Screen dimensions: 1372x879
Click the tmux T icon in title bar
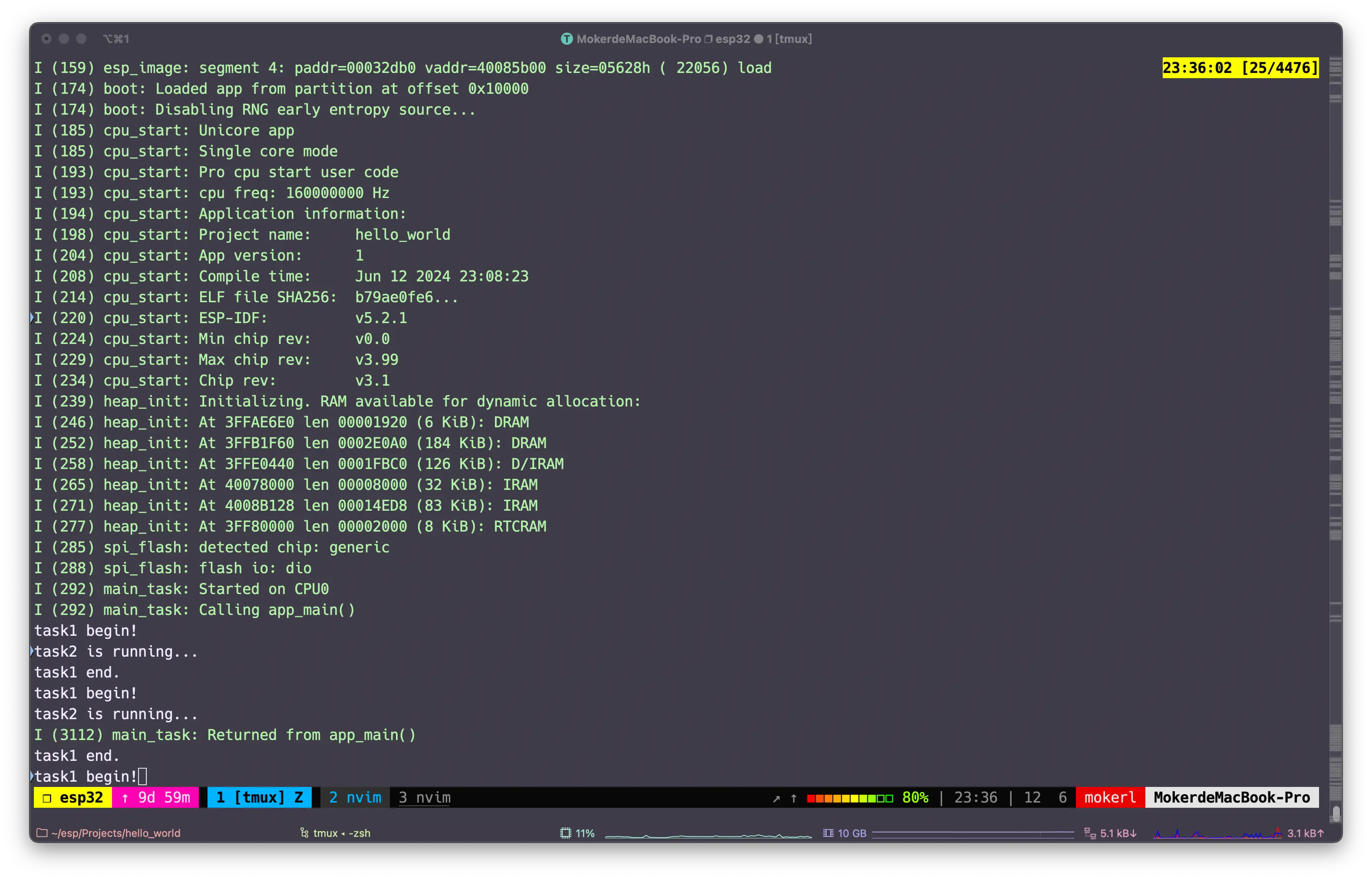pos(566,39)
